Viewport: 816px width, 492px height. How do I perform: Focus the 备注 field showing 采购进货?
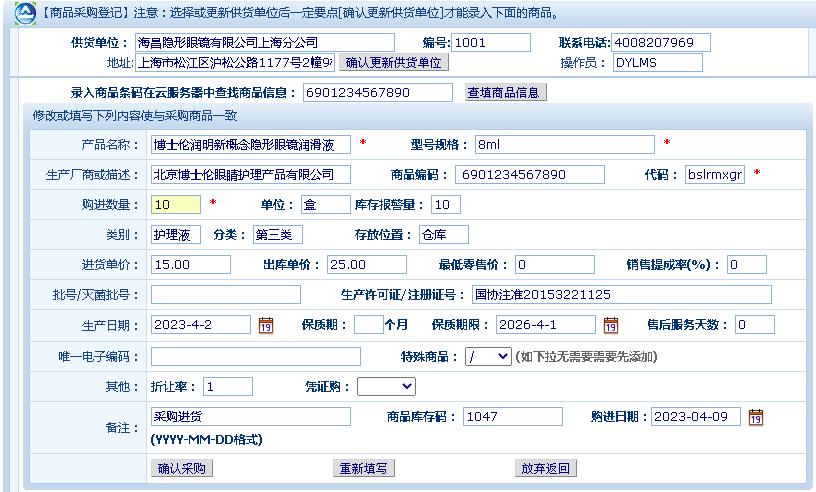(x=251, y=417)
